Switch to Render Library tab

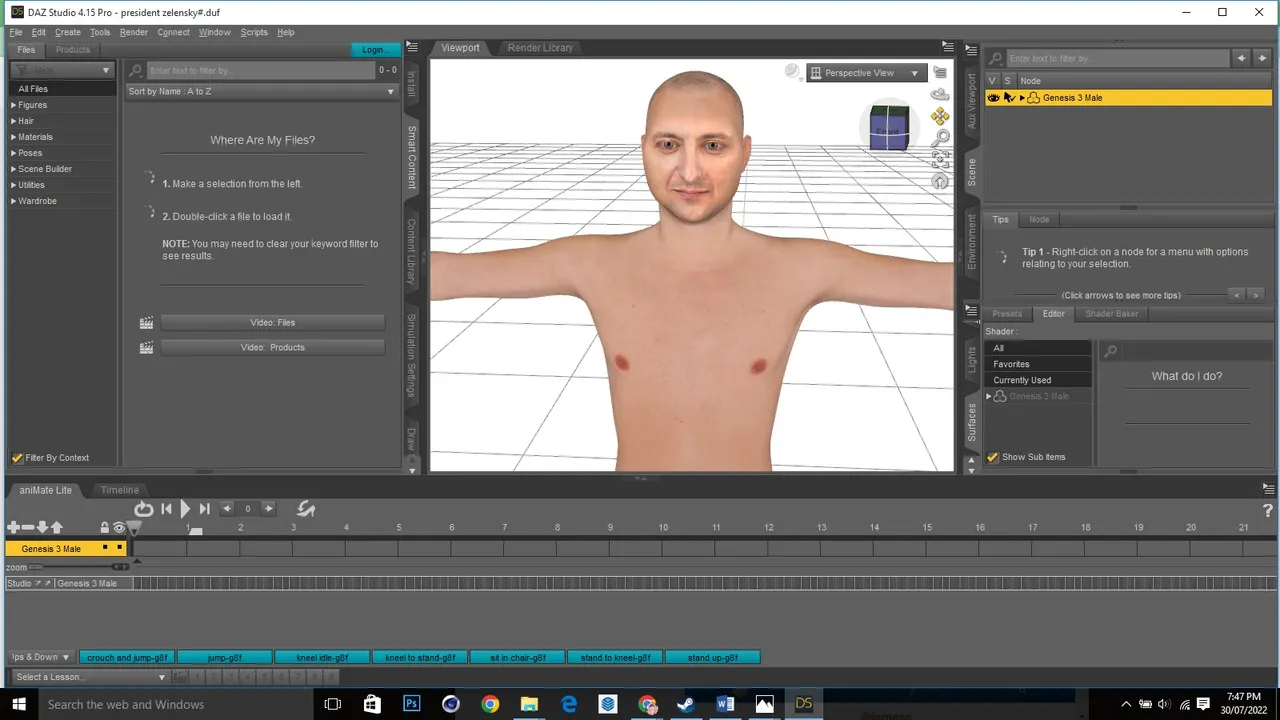[x=540, y=48]
